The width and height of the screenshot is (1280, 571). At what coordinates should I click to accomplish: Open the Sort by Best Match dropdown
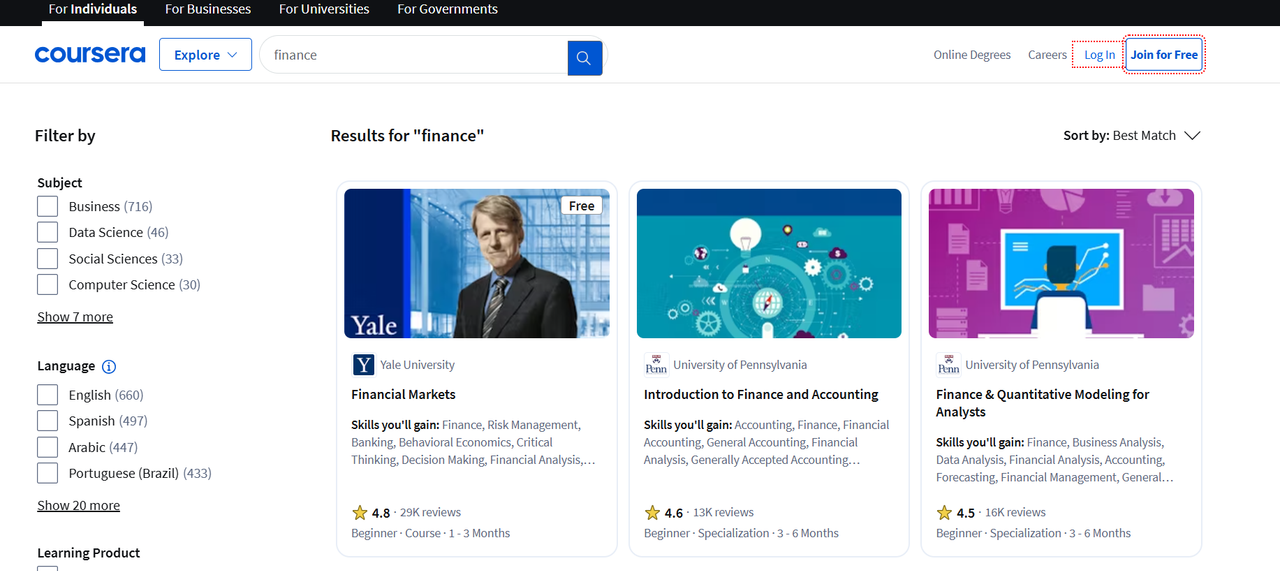click(1132, 136)
